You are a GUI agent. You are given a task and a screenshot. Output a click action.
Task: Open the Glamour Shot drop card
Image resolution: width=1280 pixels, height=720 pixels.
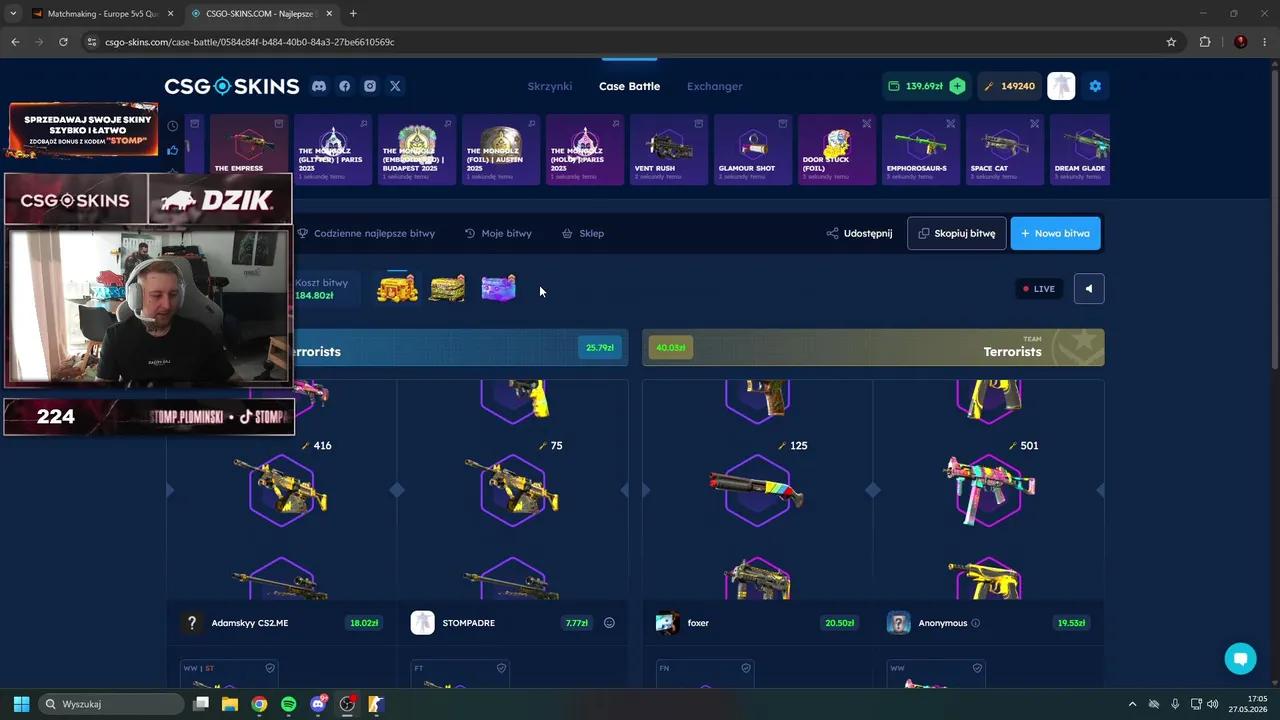(753, 150)
